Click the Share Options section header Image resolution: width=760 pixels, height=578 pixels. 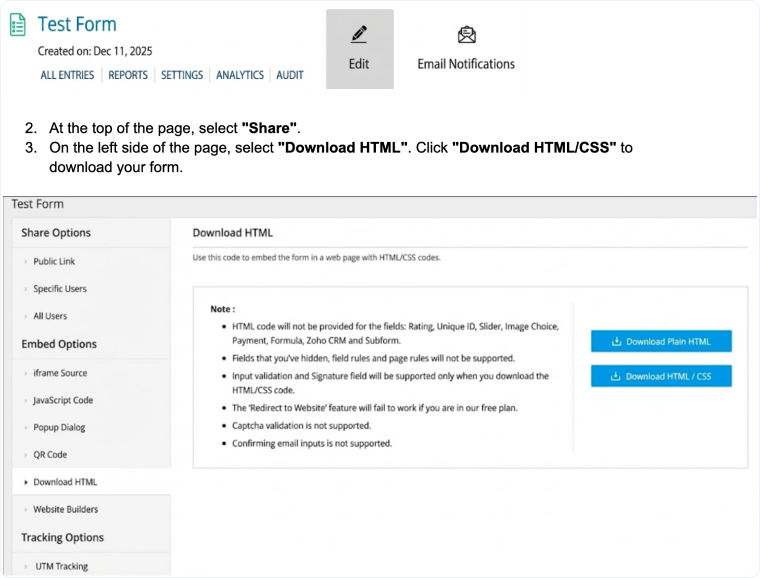point(56,233)
